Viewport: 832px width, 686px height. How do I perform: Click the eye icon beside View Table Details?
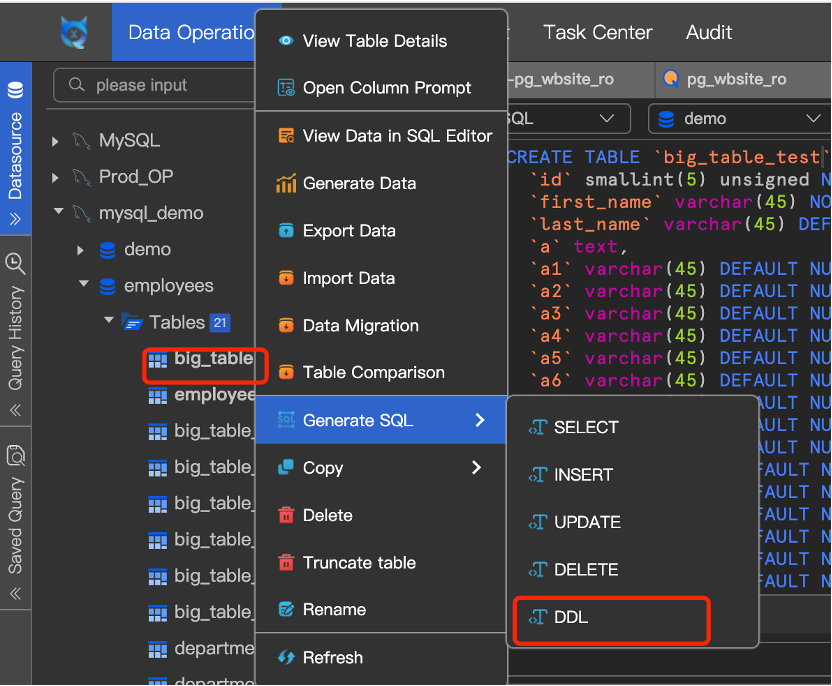286,41
